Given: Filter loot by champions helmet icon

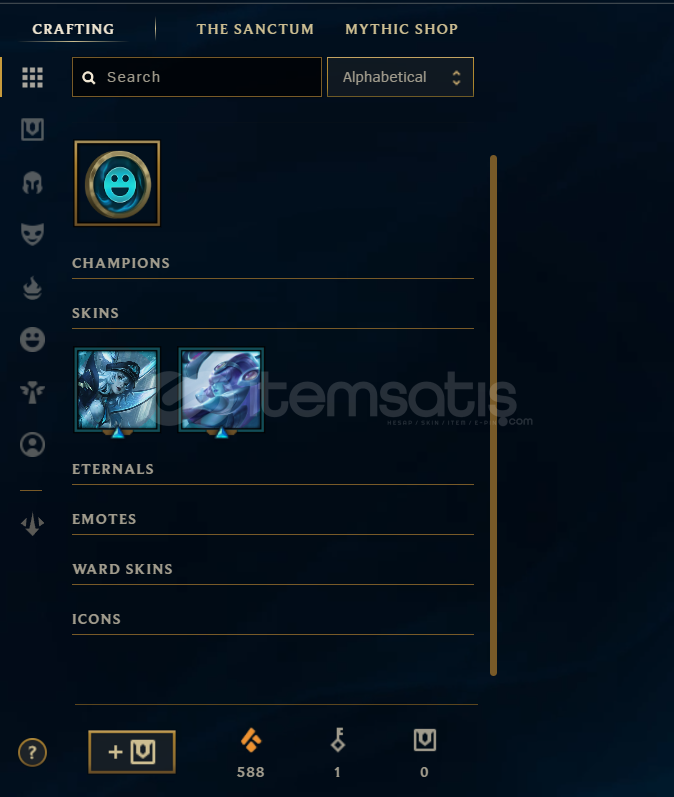Looking at the screenshot, I should coord(32,182).
